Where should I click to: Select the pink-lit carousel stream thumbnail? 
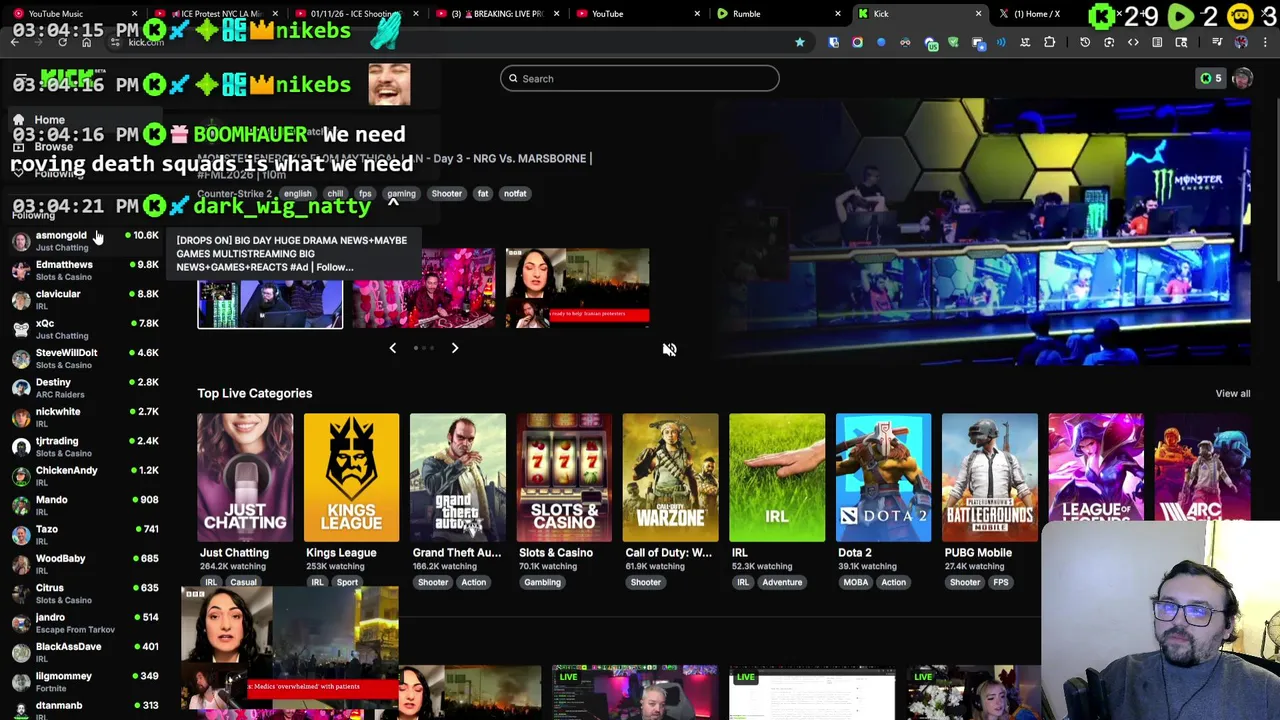point(423,288)
